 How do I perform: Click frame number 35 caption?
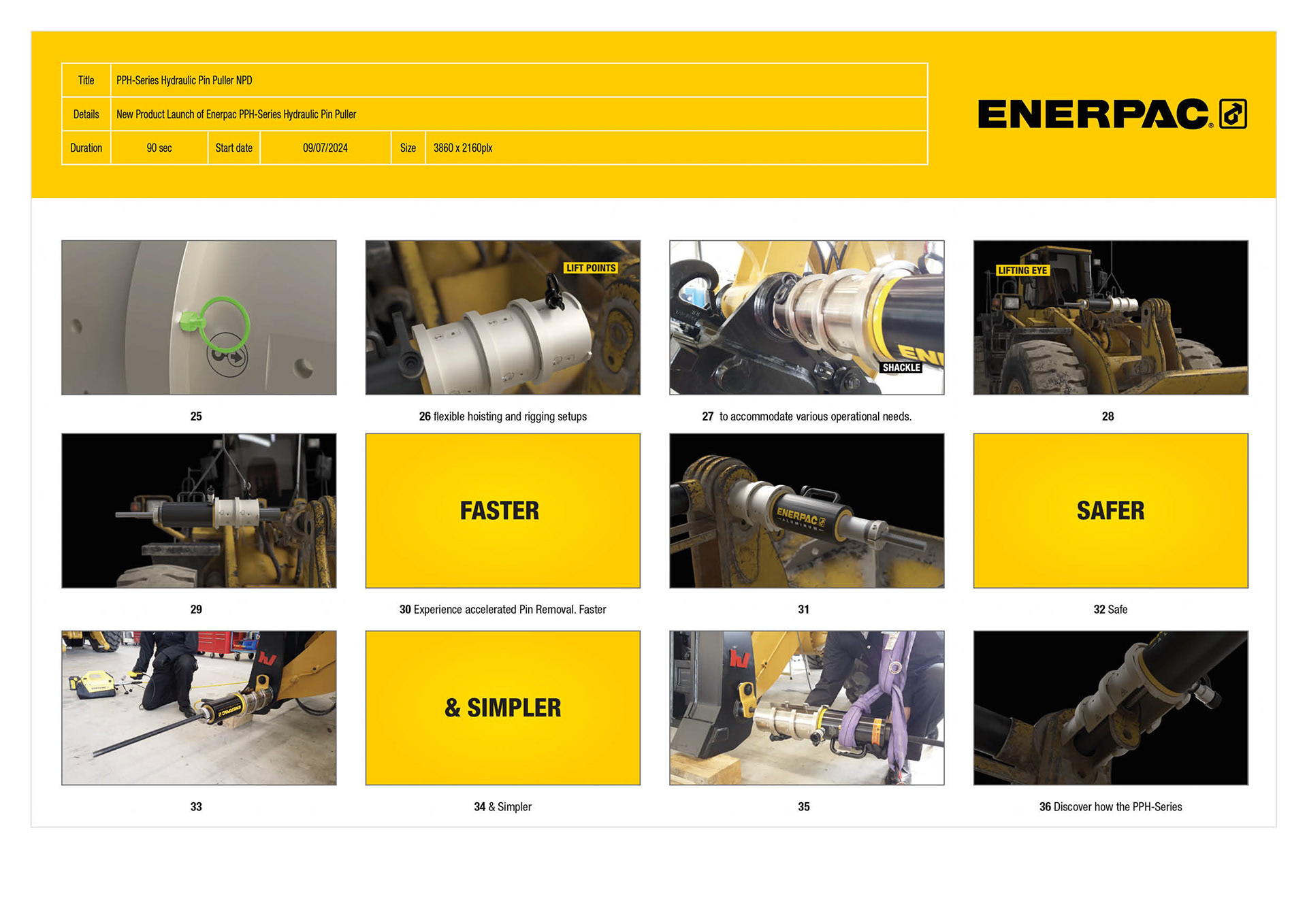(803, 807)
